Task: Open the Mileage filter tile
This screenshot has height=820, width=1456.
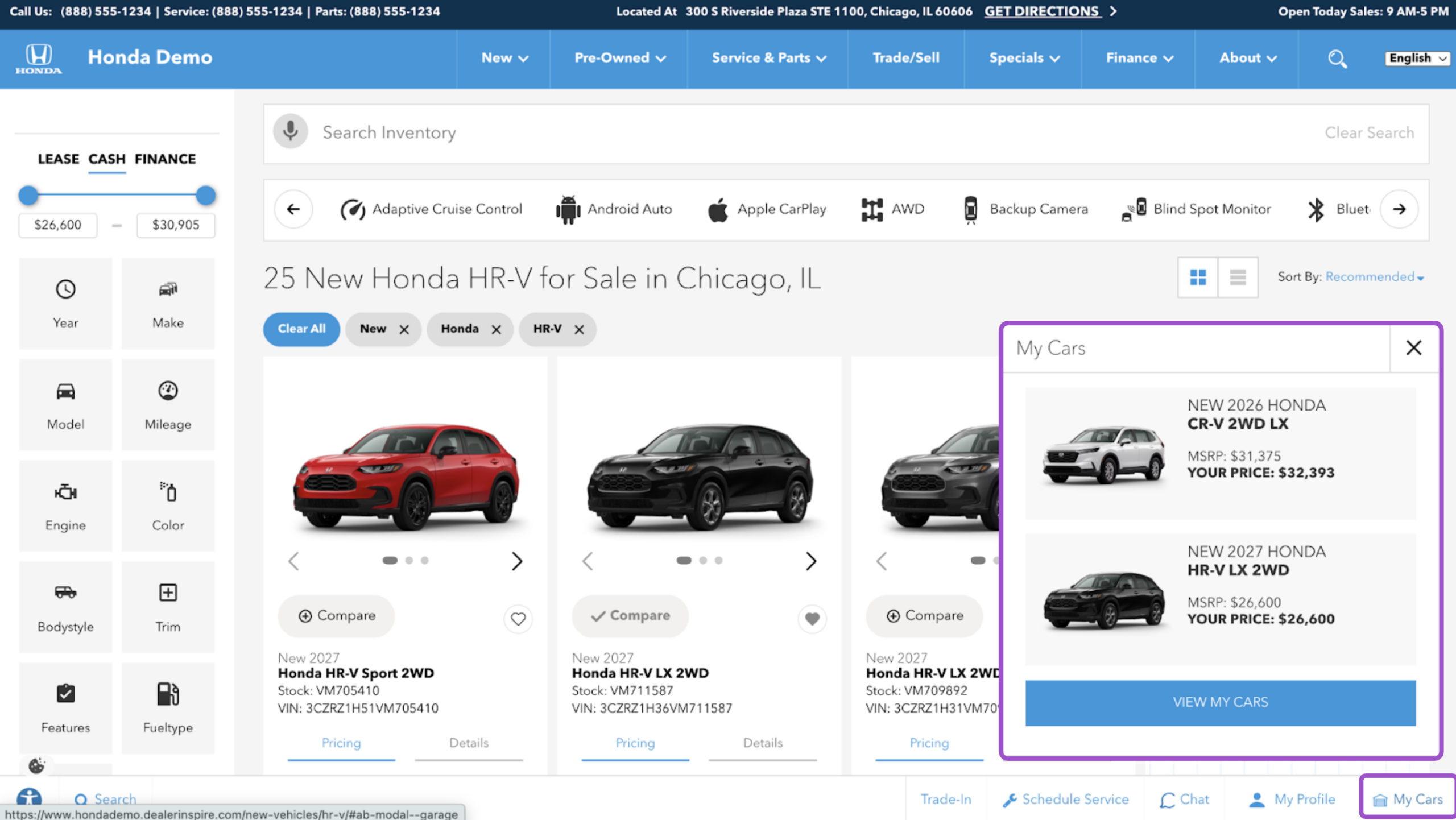Action: pos(168,405)
